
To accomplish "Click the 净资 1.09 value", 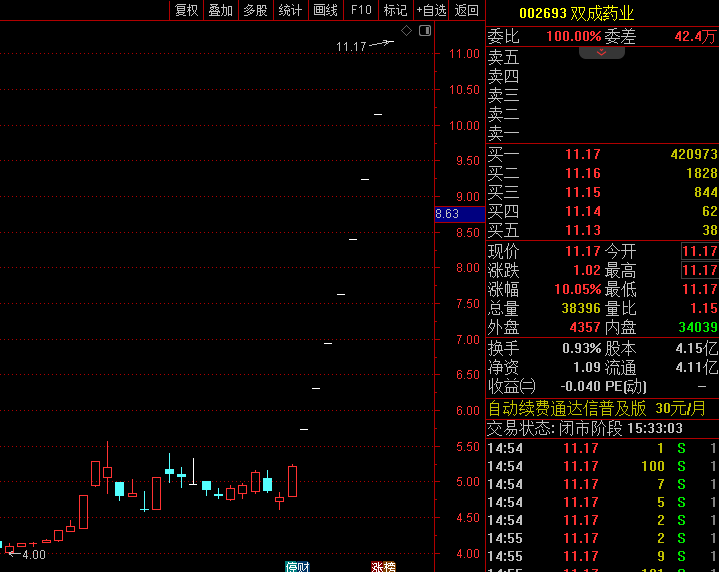I will click(x=586, y=367).
